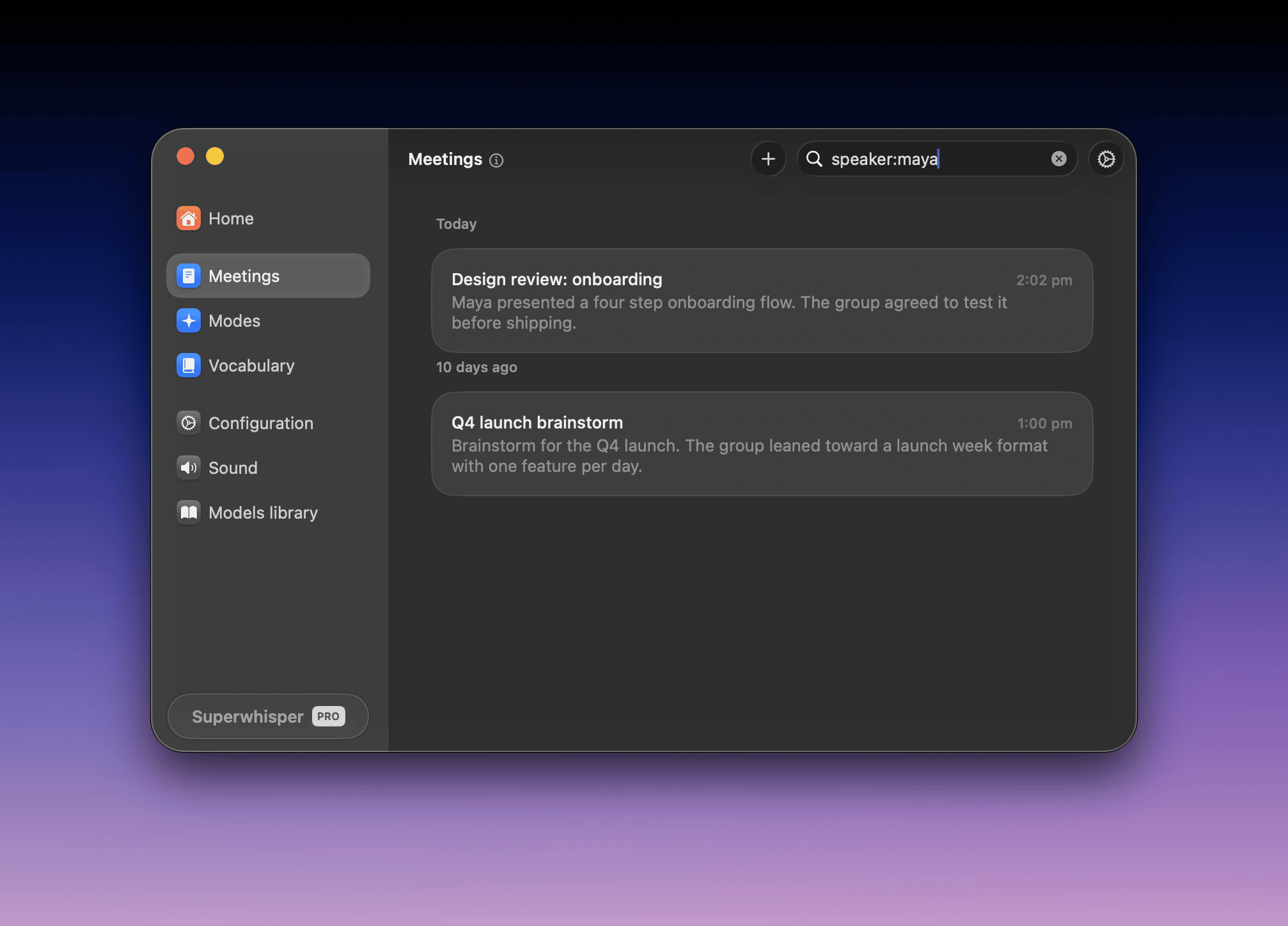Click the Today section header
1288x926 pixels.
[x=457, y=224]
